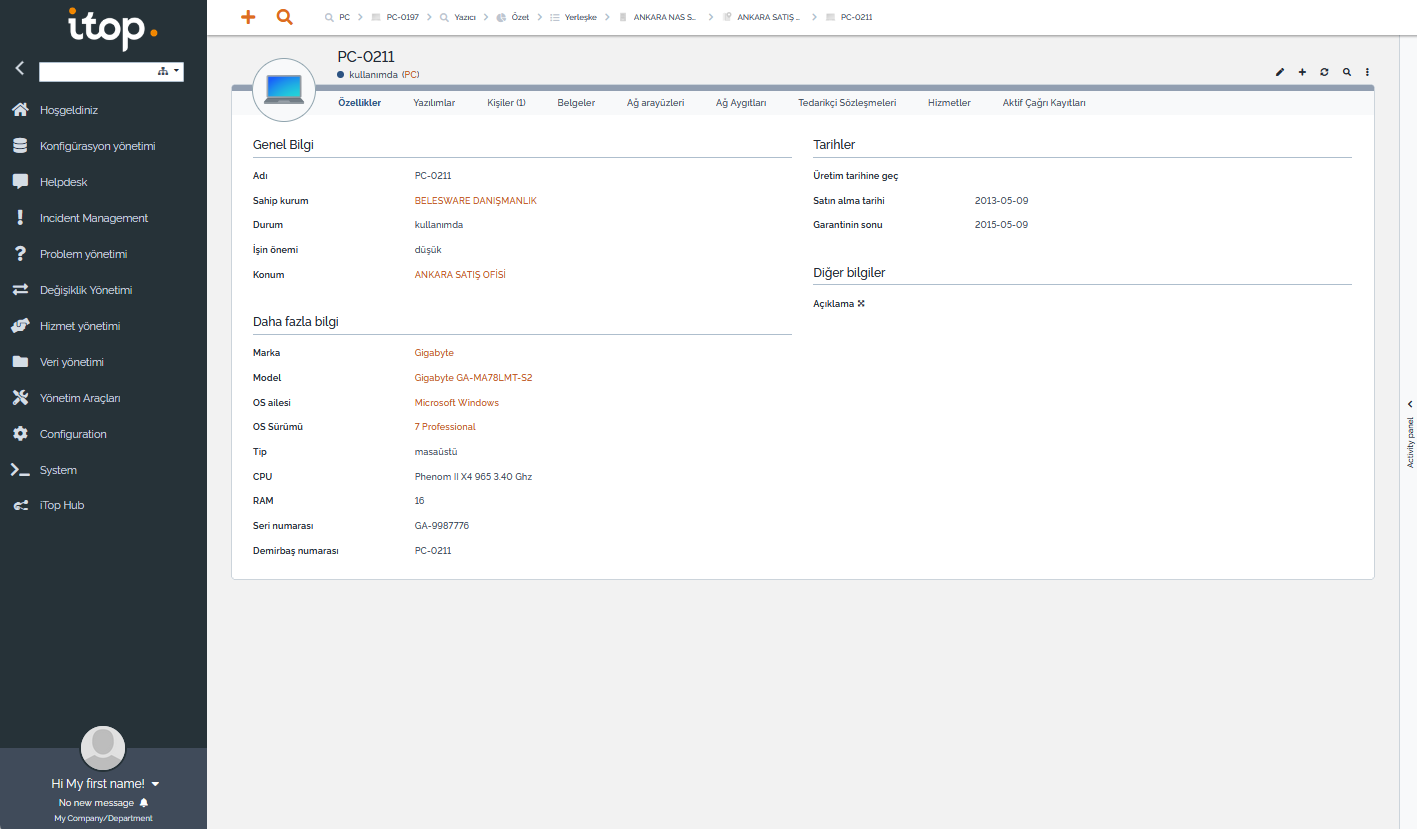Screen dimensions: 1417x829
Task: Open the three-dot more actions menu
Action: [1367, 72]
